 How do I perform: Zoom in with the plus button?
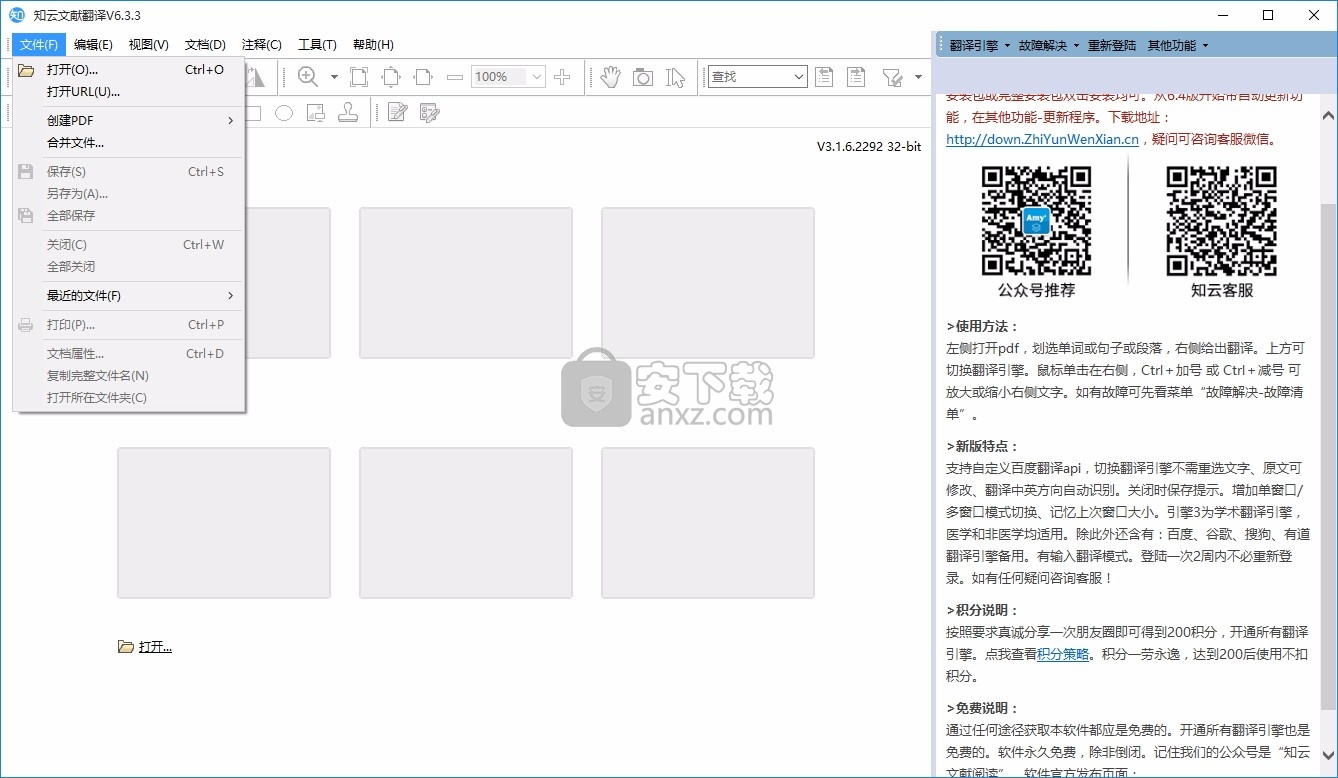pyautogui.click(x=562, y=77)
